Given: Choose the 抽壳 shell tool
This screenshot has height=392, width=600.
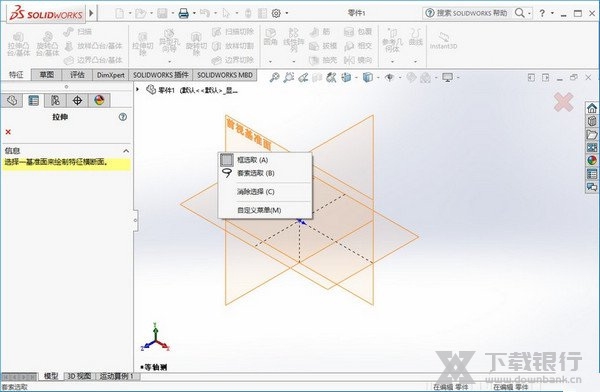Looking at the screenshot, I should [323, 60].
